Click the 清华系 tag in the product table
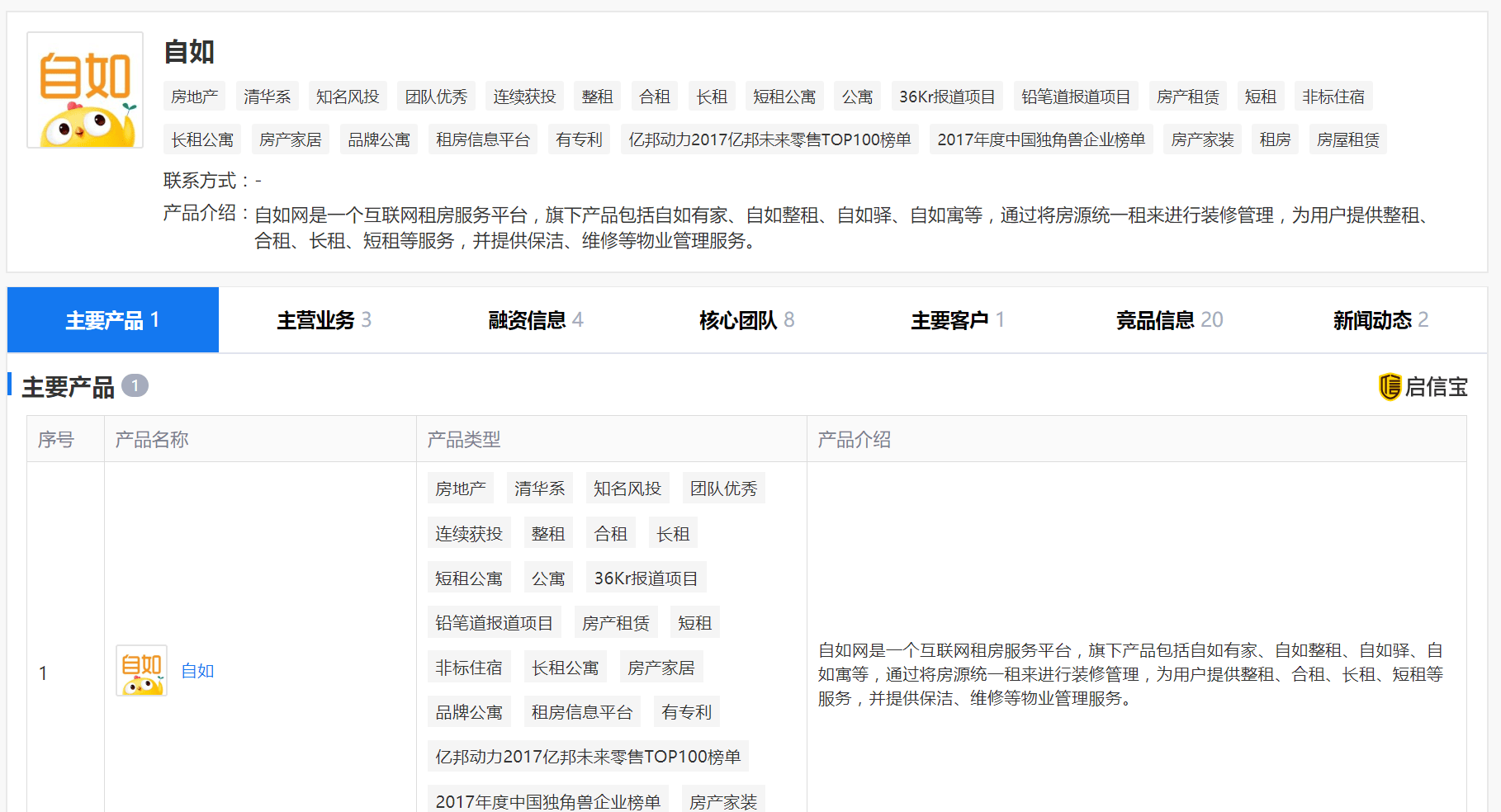Image resolution: width=1501 pixels, height=812 pixels. coord(540,489)
